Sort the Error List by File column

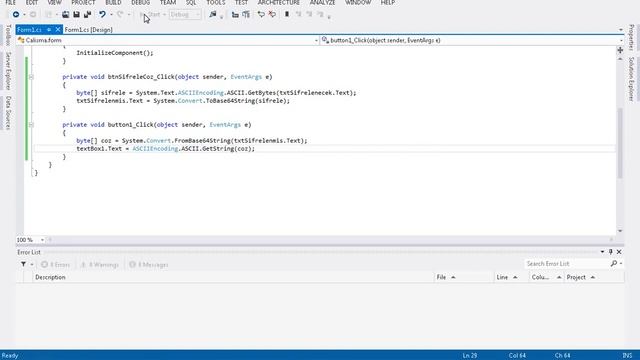click(464, 277)
